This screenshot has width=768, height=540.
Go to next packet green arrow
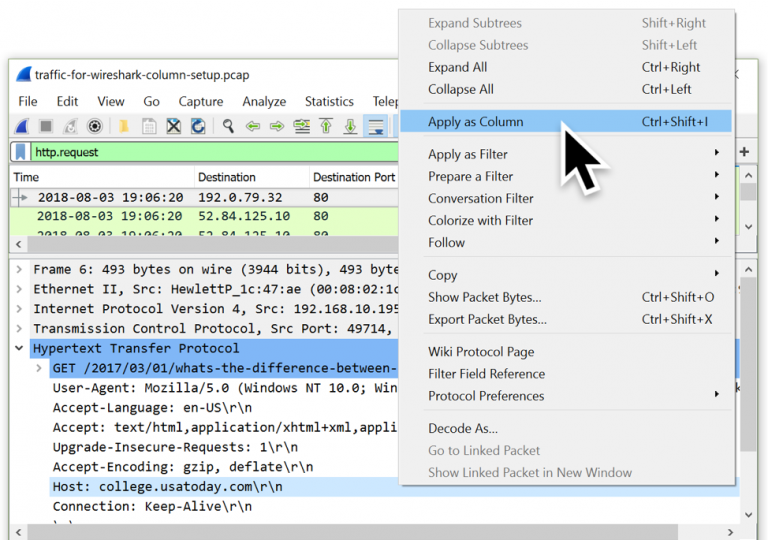[x=277, y=126]
